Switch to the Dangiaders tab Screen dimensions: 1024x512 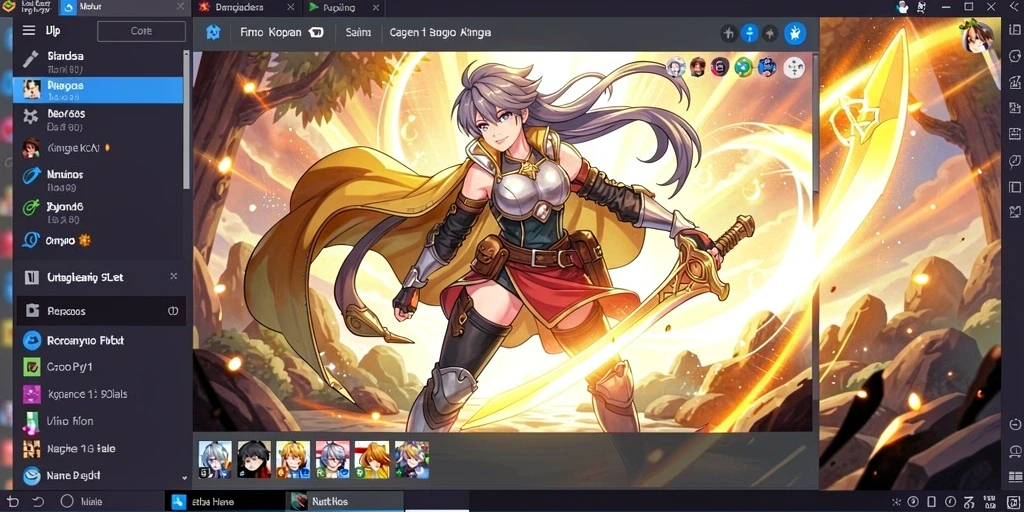(x=239, y=8)
